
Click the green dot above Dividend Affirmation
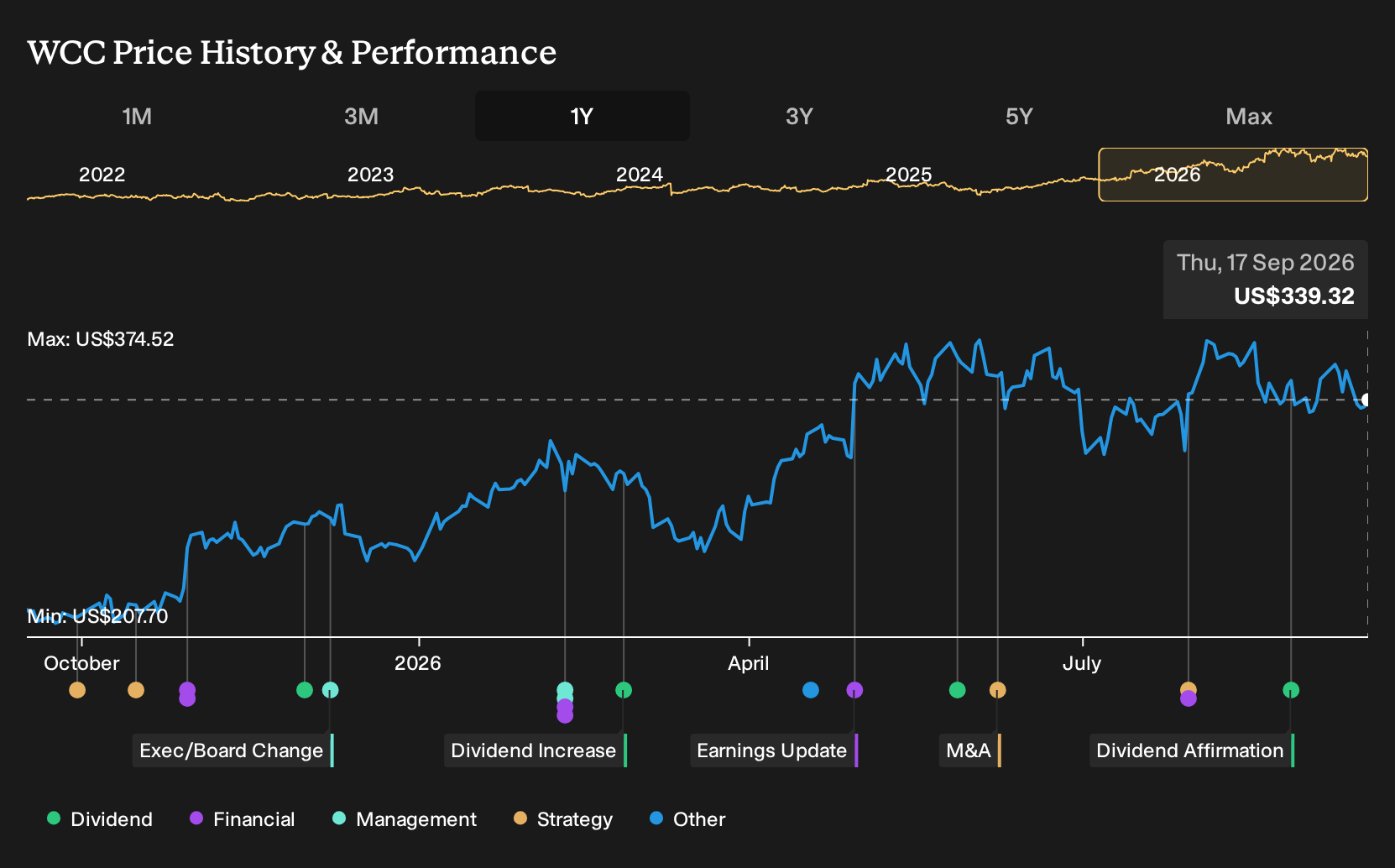[1291, 690]
